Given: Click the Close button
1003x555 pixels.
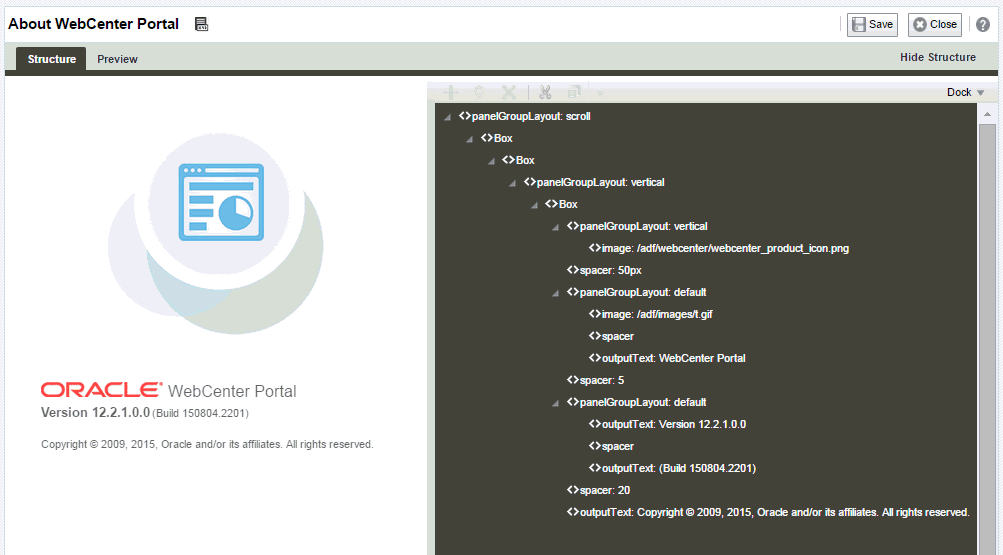Looking at the screenshot, I should coord(935,24).
